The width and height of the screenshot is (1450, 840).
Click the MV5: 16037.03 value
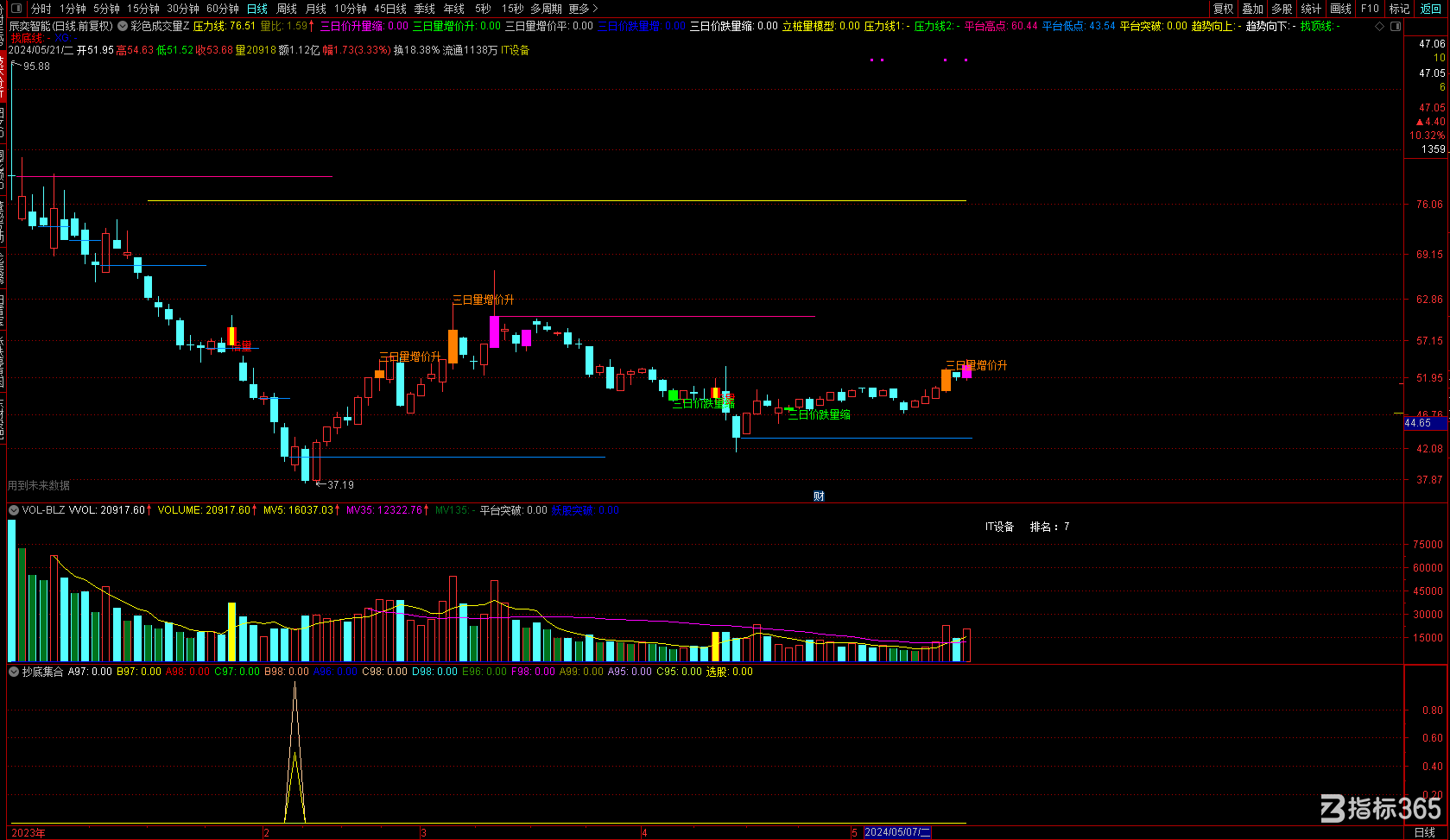point(298,510)
